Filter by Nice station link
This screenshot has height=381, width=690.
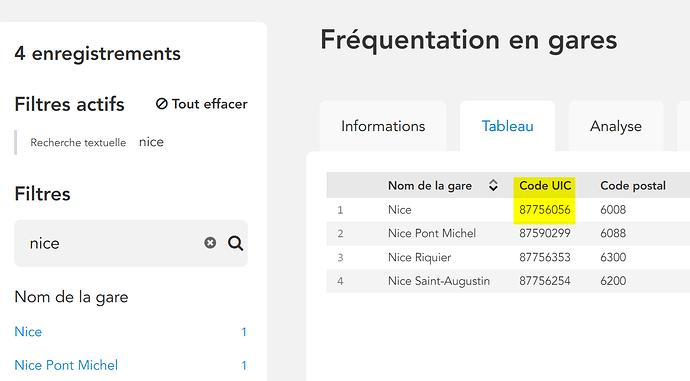click(28, 331)
